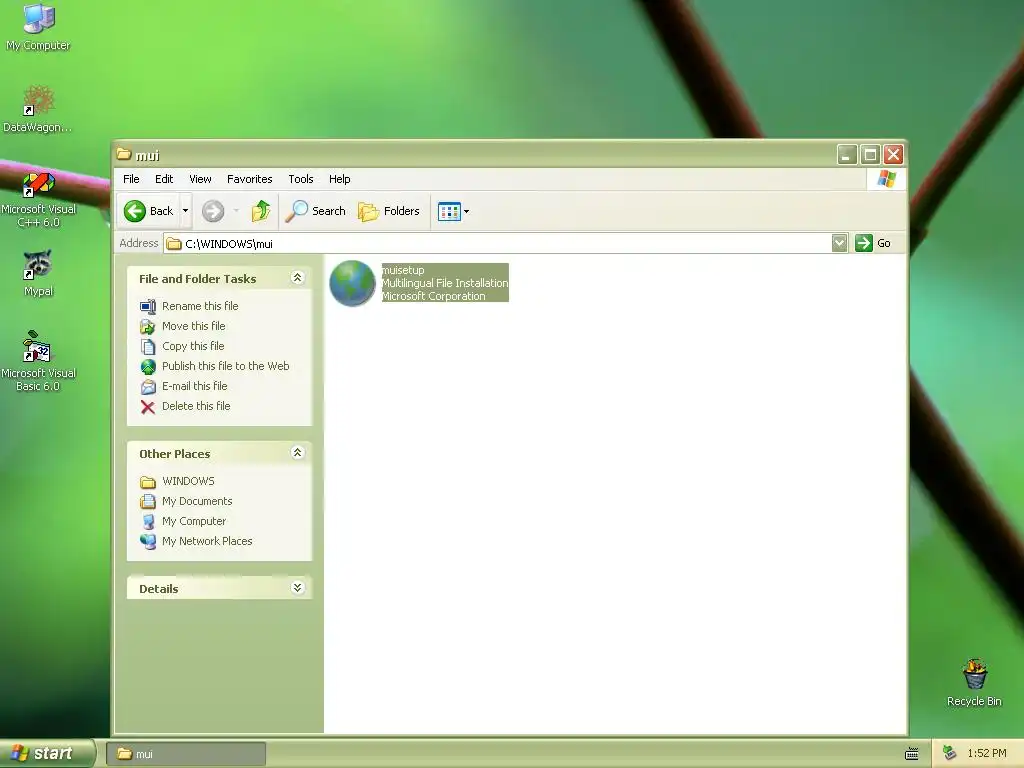The image size is (1024, 768).
Task: Go up one folder level
Action: tap(261, 211)
